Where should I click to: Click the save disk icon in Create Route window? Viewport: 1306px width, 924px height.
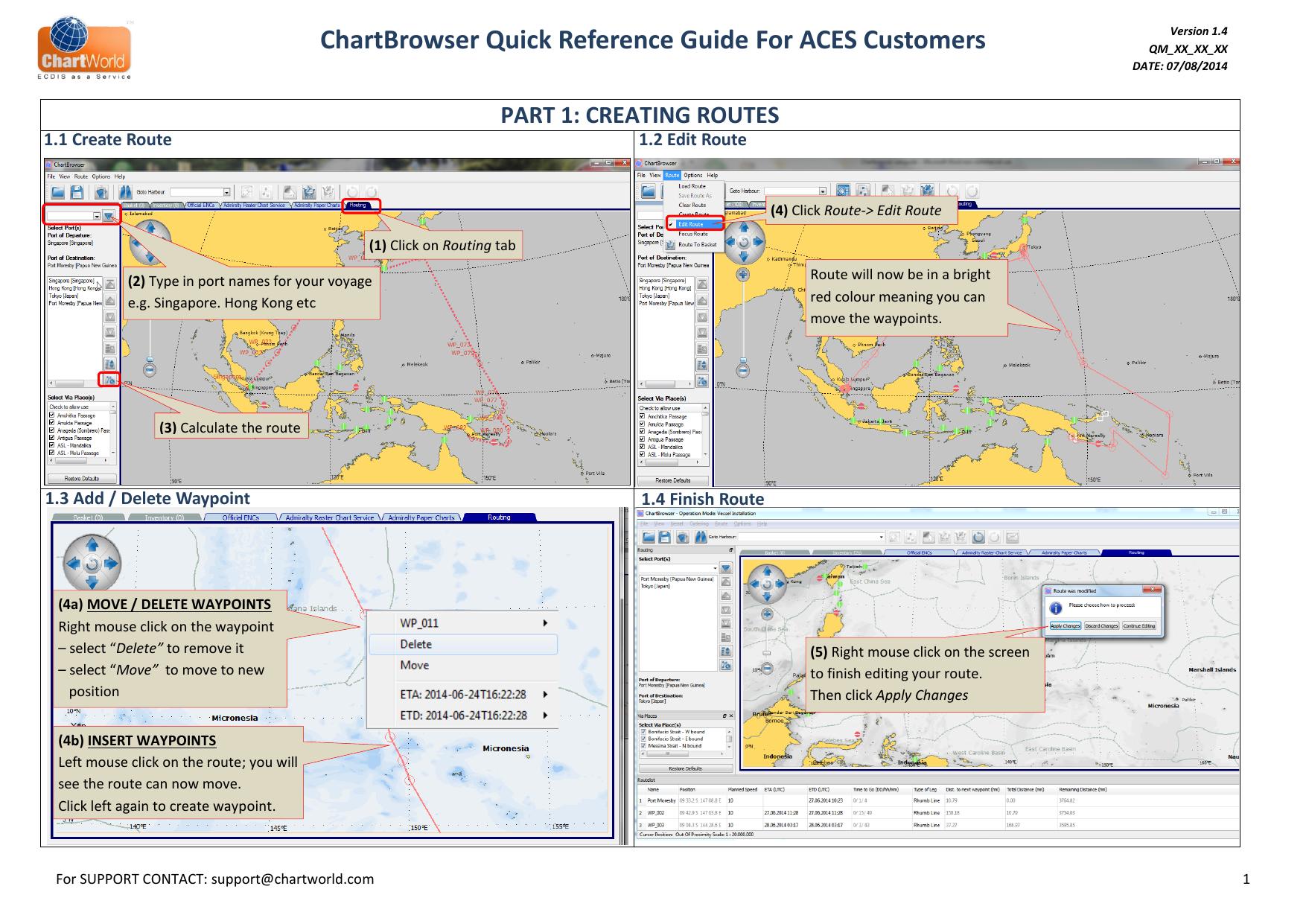click(77, 192)
